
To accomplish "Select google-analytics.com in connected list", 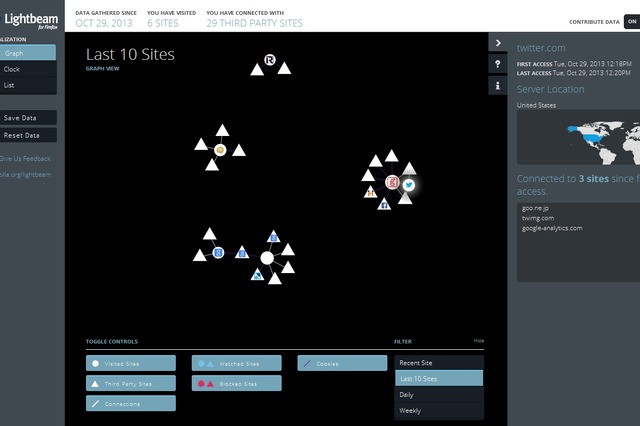I will coord(552,228).
